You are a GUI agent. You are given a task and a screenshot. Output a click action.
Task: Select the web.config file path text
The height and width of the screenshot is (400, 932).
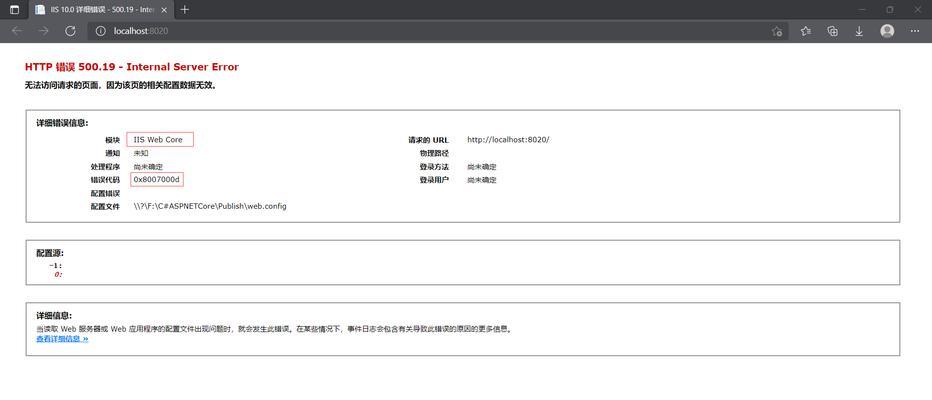pos(210,206)
